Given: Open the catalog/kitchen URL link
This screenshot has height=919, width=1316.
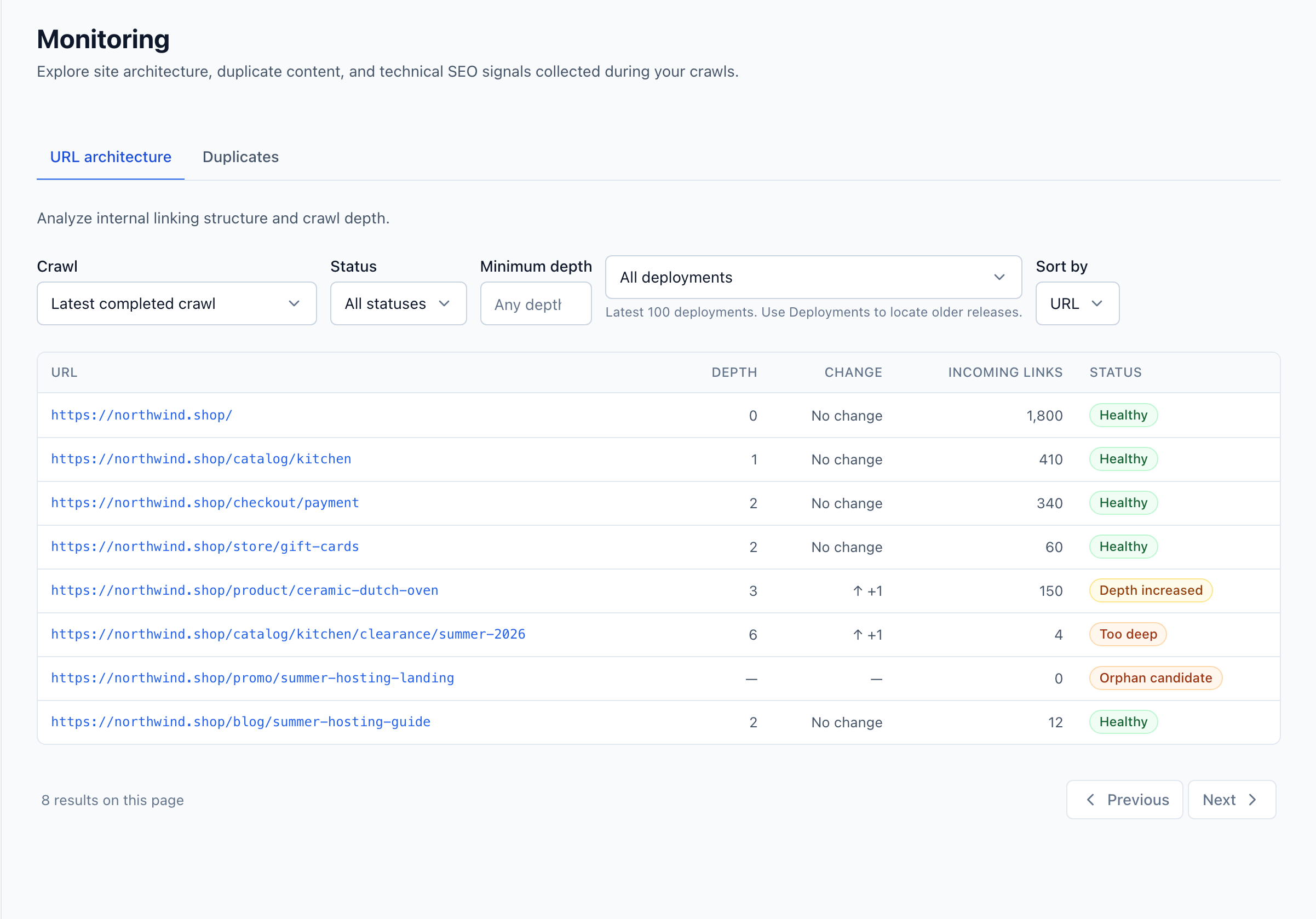Looking at the screenshot, I should pyautogui.click(x=201, y=459).
